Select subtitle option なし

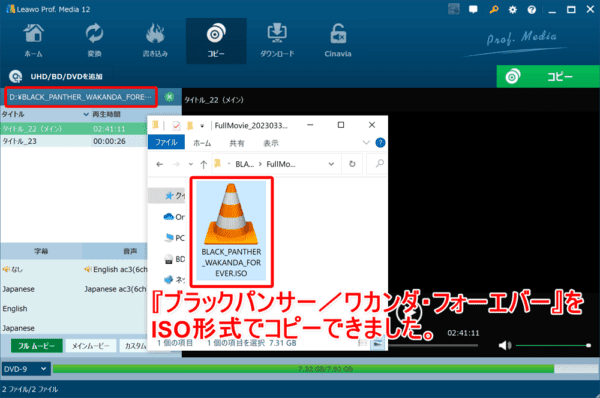pos(13,269)
